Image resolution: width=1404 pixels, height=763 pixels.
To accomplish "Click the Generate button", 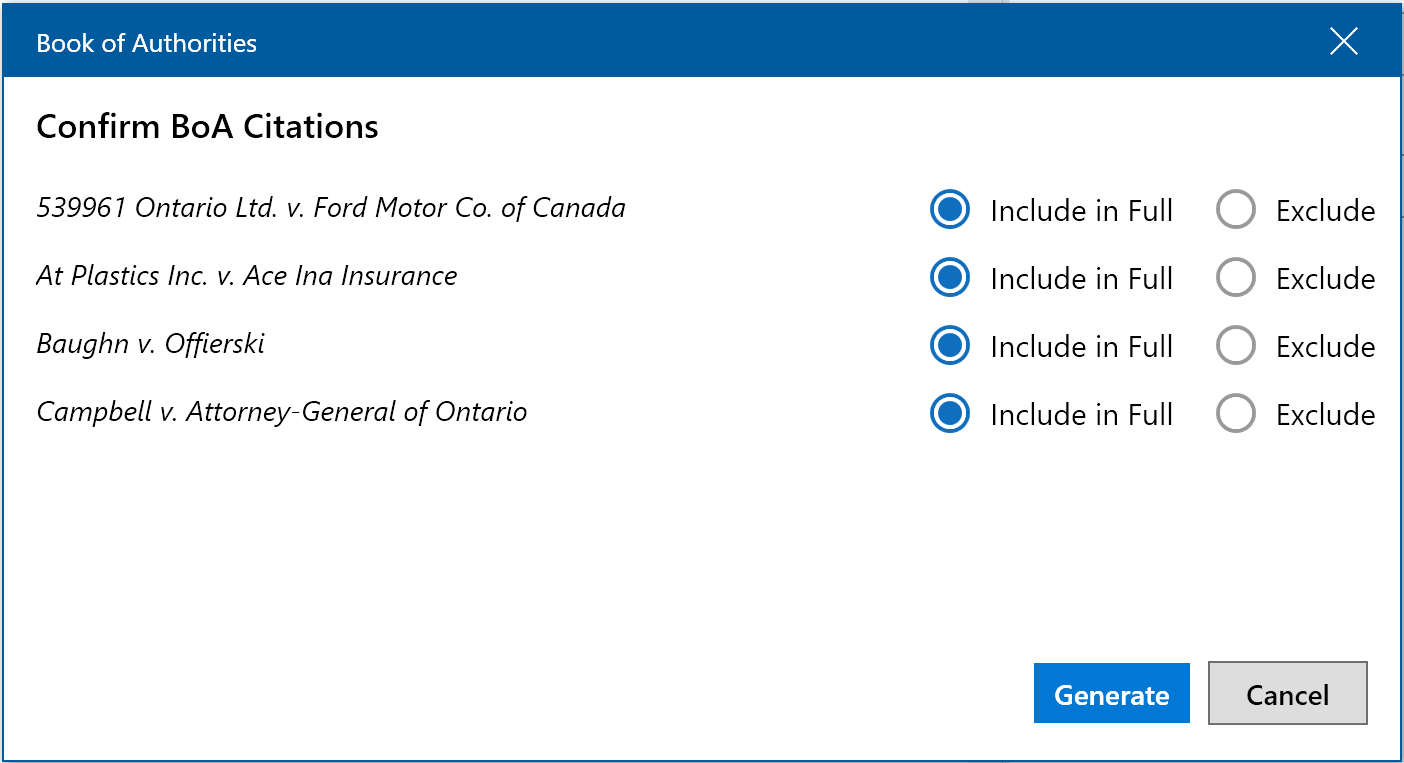I will tap(1111, 693).
